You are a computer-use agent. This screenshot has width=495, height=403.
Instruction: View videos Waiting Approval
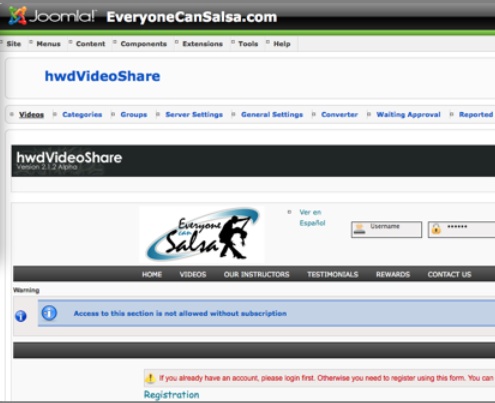[408, 115]
